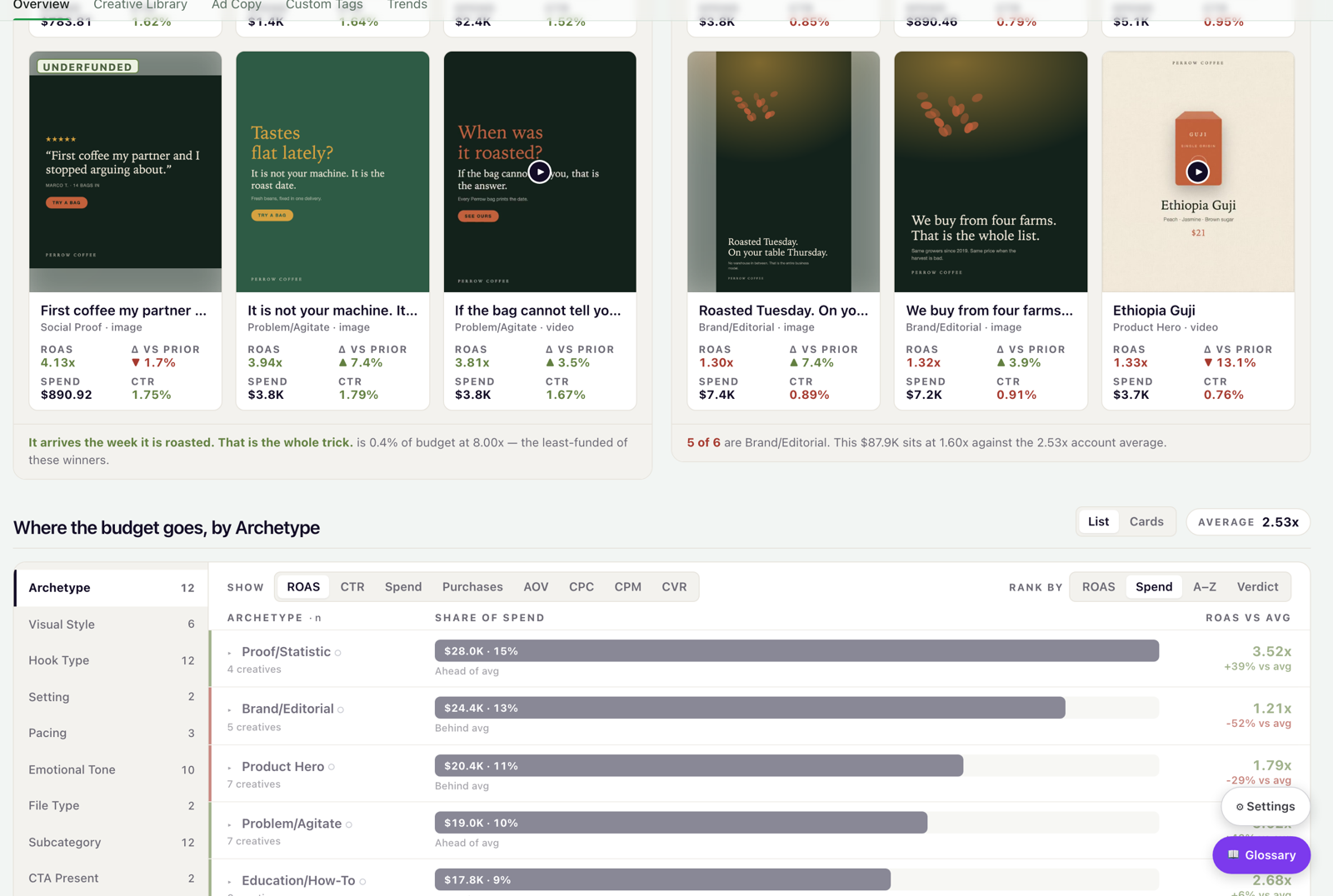Screen dimensions: 1333x896
Task: Expand the Brand/Editorial row
Action: 229,709
